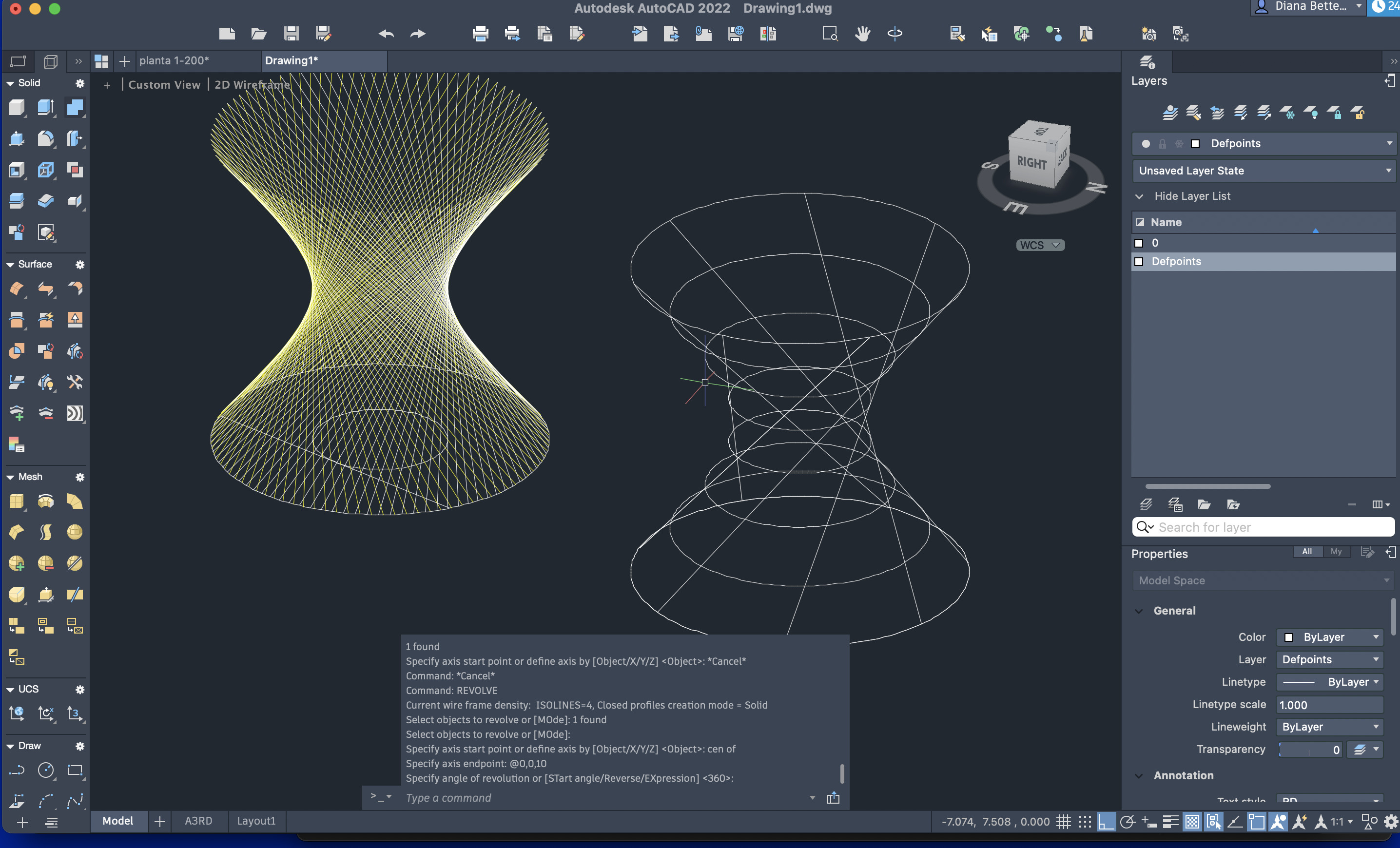
Task: Collapse the Hide Layer List expander
Action: (x=1139, y=196)
